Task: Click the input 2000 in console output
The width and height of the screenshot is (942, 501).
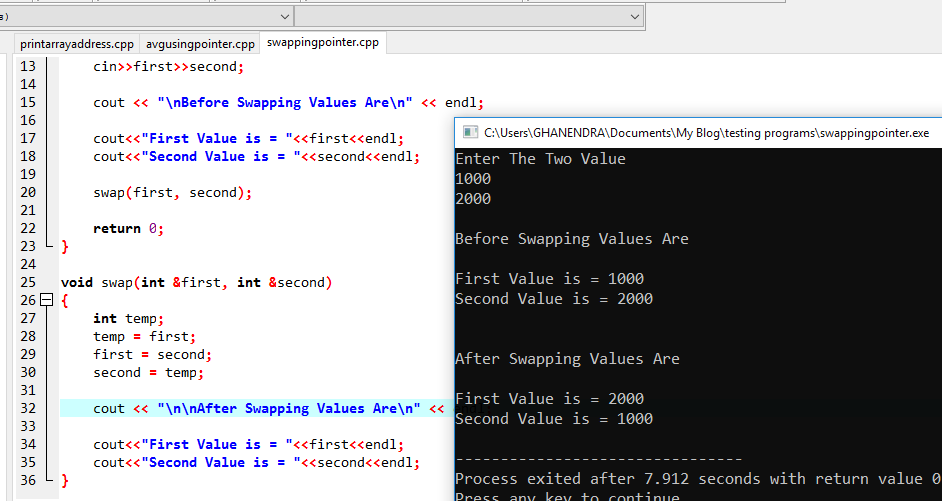Action: [x=473, y=198]
